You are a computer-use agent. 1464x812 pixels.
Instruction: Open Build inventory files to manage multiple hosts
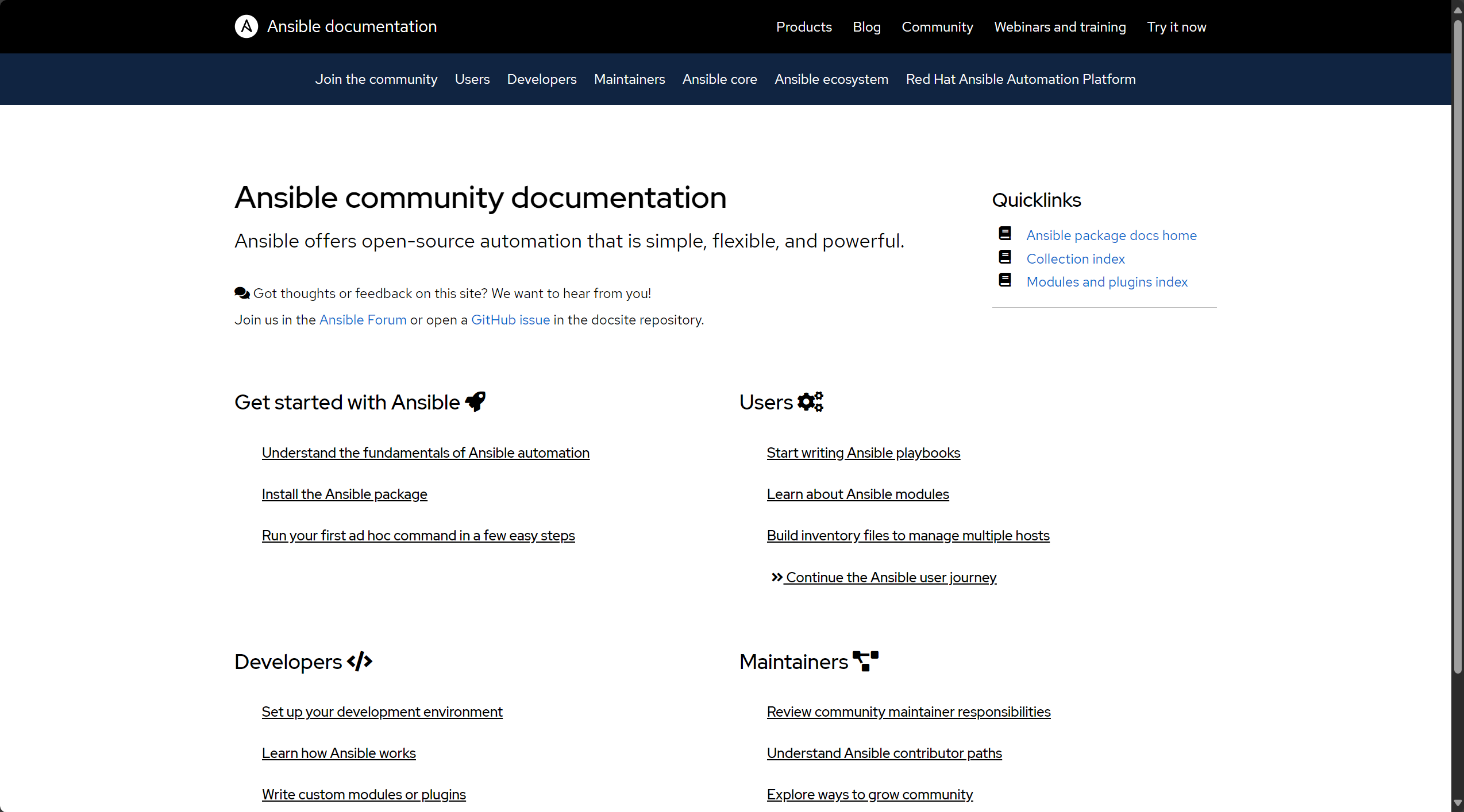(908, 536)
